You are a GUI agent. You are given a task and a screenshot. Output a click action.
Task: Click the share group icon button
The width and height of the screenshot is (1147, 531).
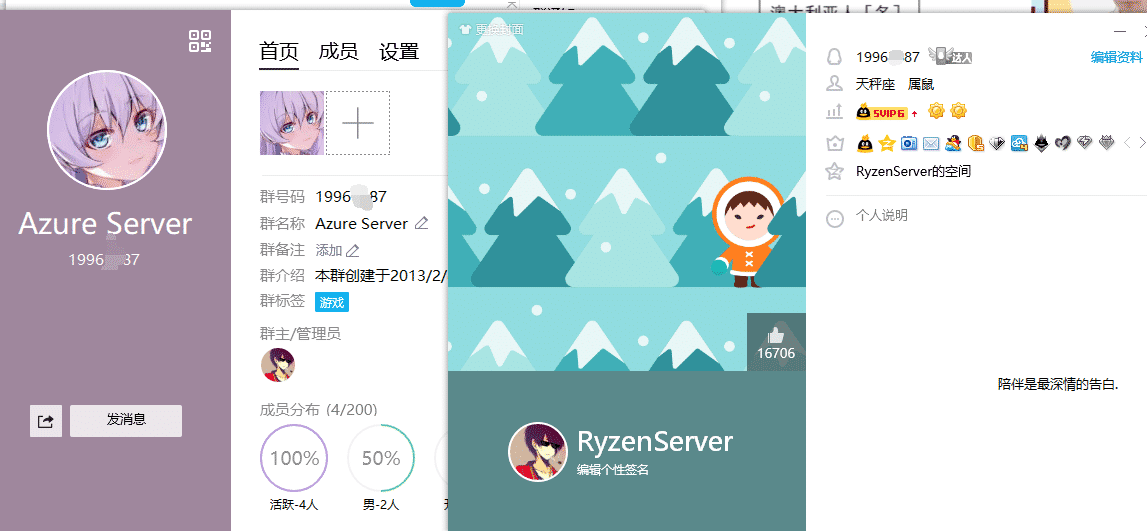point(46,421)
